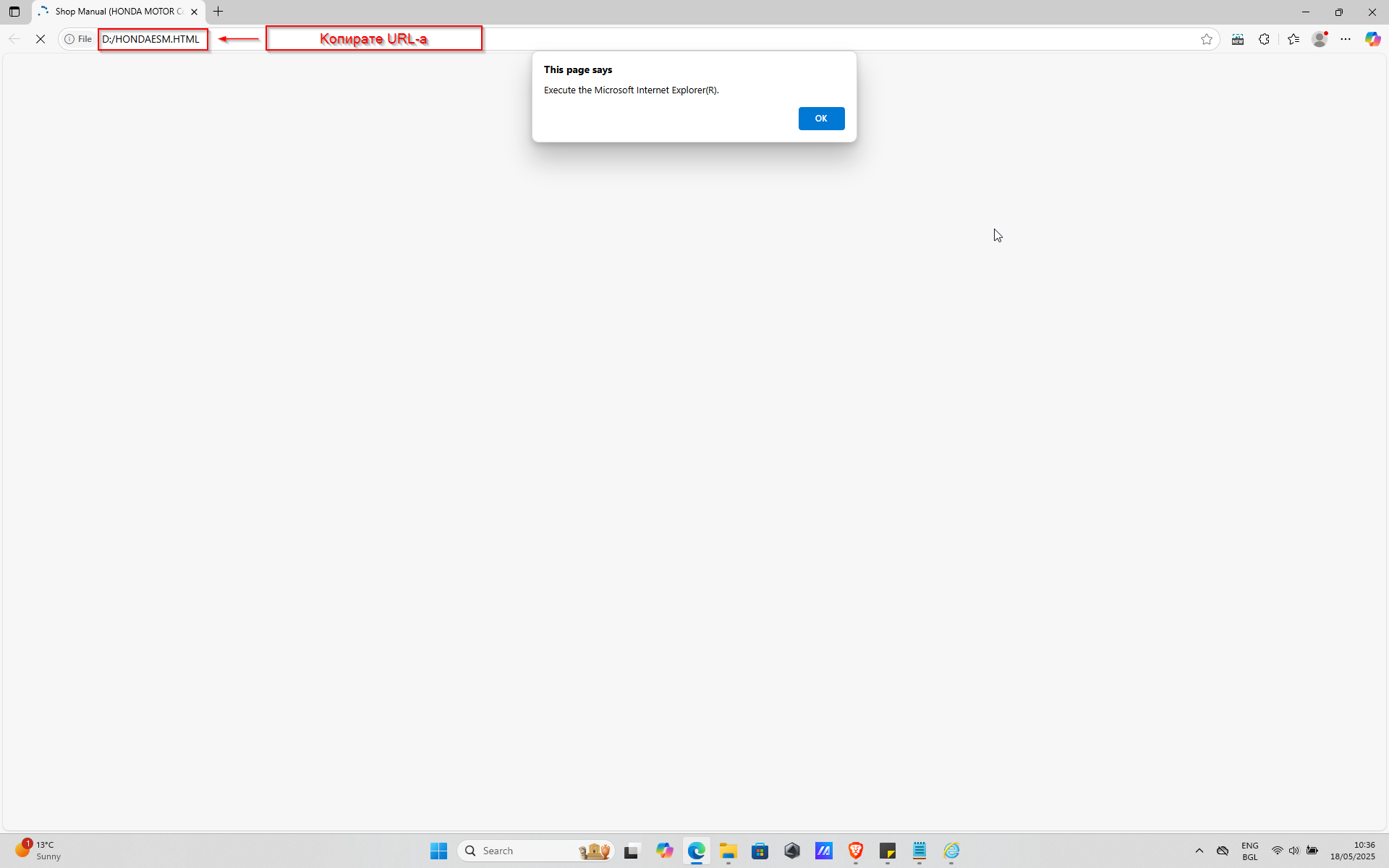The width and height of the screenshot is (1389, 868).
Task: Open Copilot sidebar icon in Edge
Action: click(1372, 39)
